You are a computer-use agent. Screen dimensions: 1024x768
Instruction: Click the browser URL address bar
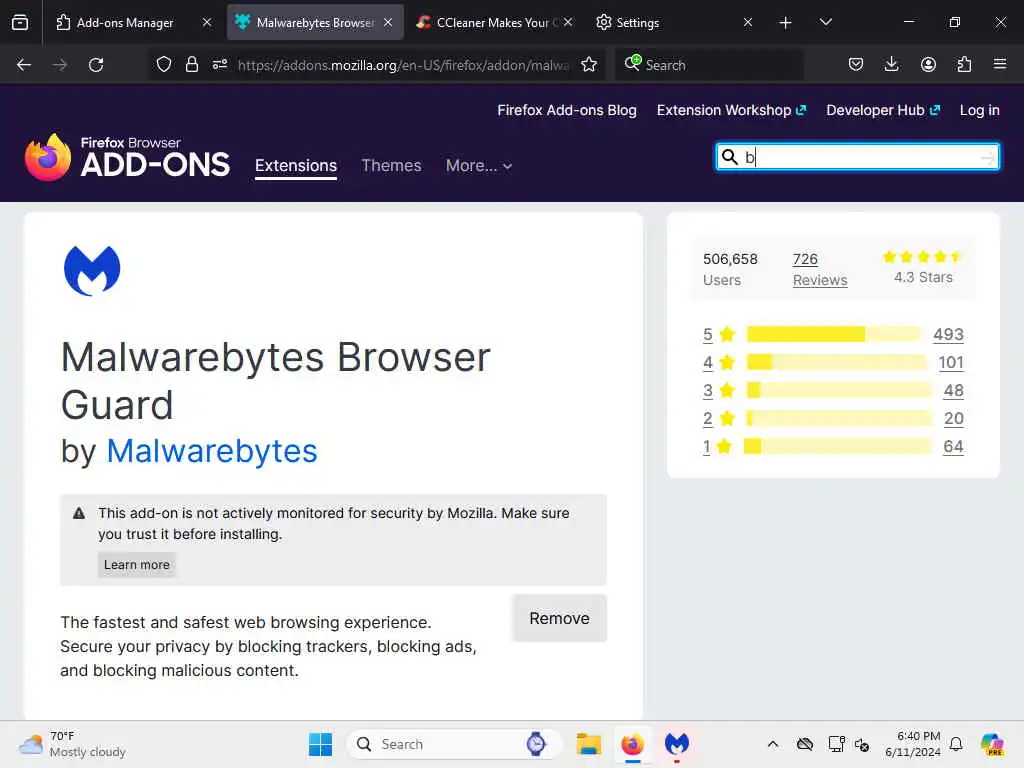pos(403,65)
